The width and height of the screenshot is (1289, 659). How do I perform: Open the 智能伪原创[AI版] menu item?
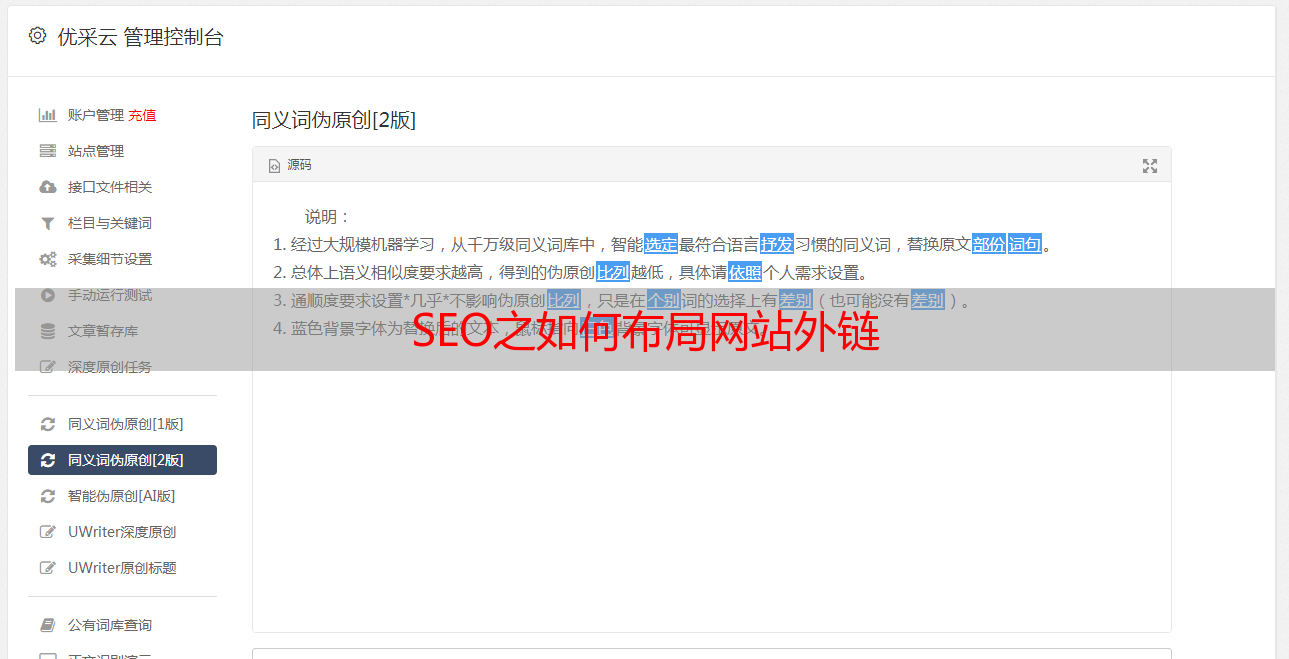(121, 496)
